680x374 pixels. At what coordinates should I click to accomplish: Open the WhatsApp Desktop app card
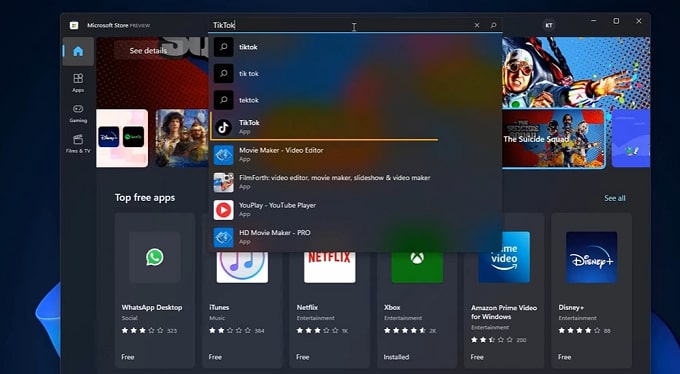[154, 290]
